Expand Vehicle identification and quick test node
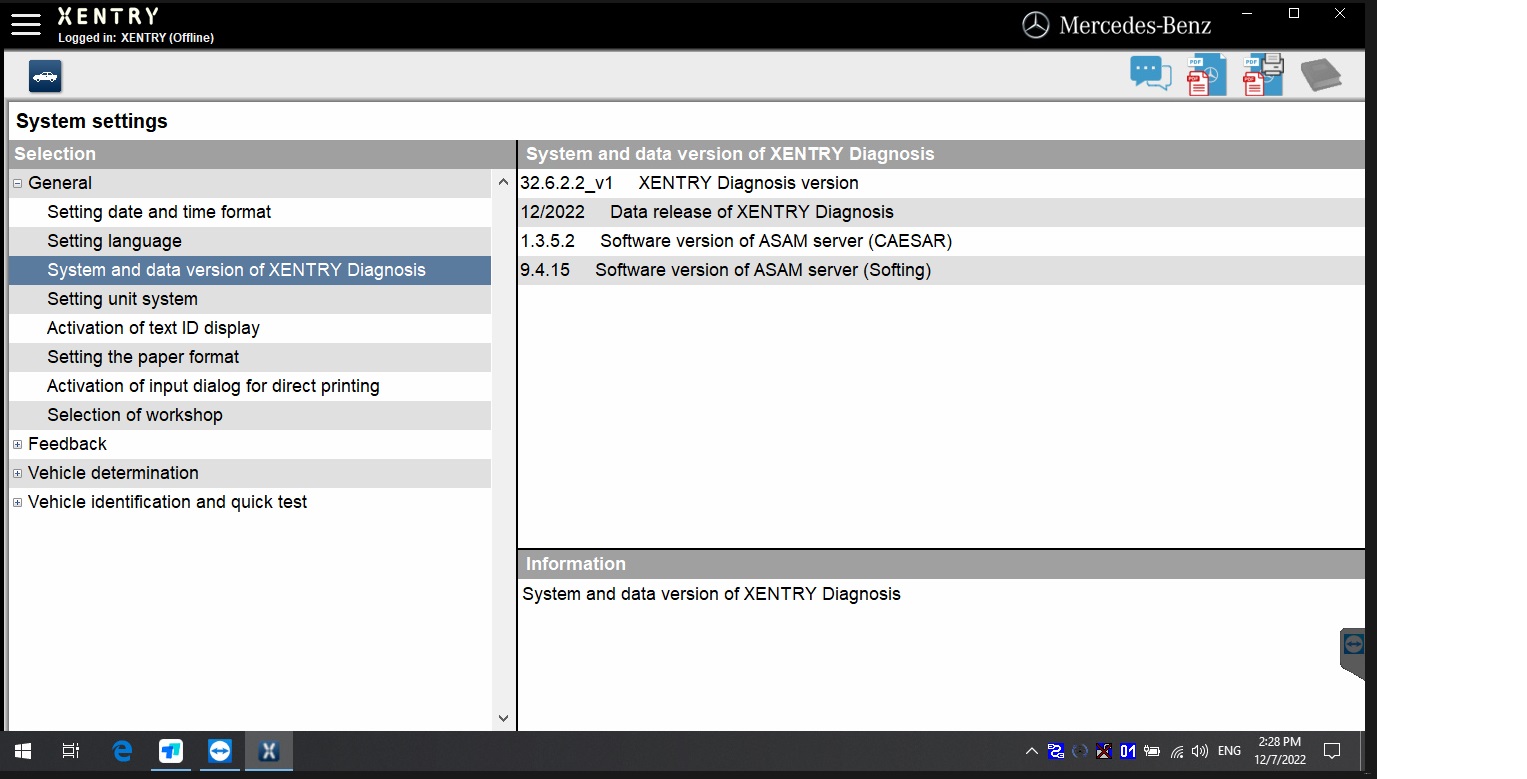The image size is (1527, 779). point(18,502)
